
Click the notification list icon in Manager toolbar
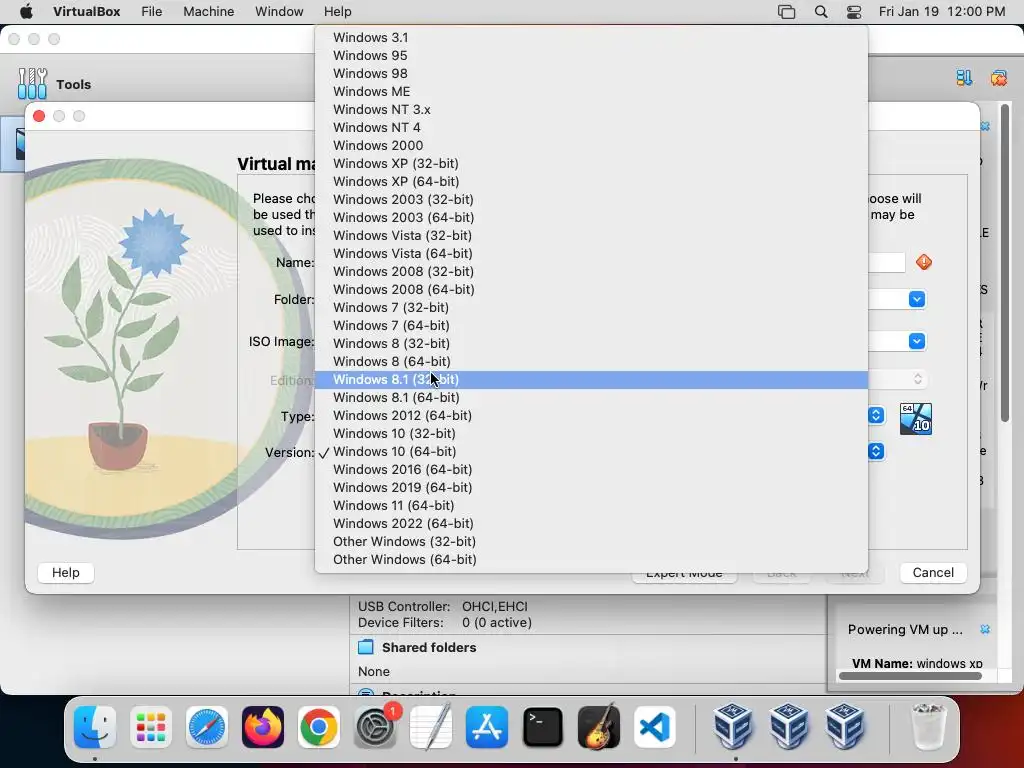point(964,78)
